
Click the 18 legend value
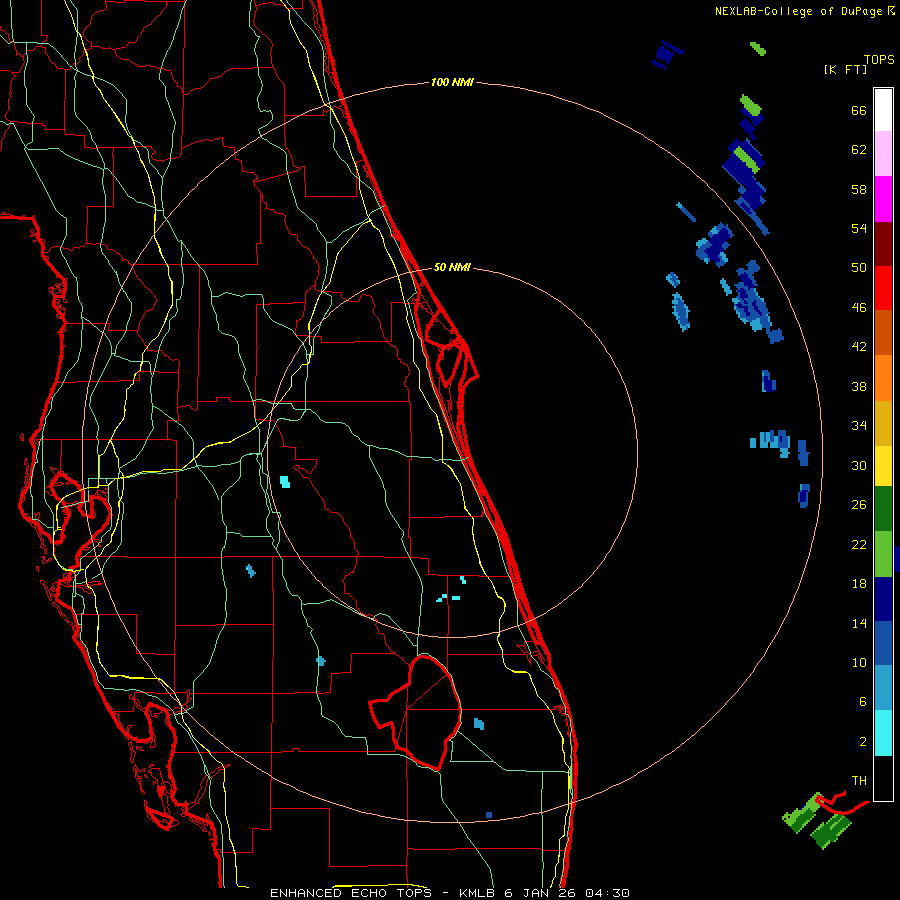859,584
